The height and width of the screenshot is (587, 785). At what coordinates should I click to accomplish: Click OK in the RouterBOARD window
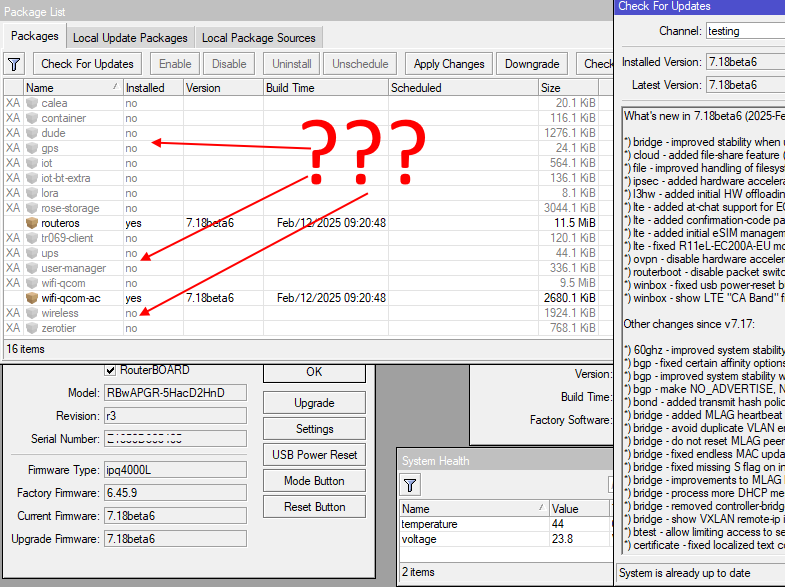314,372
